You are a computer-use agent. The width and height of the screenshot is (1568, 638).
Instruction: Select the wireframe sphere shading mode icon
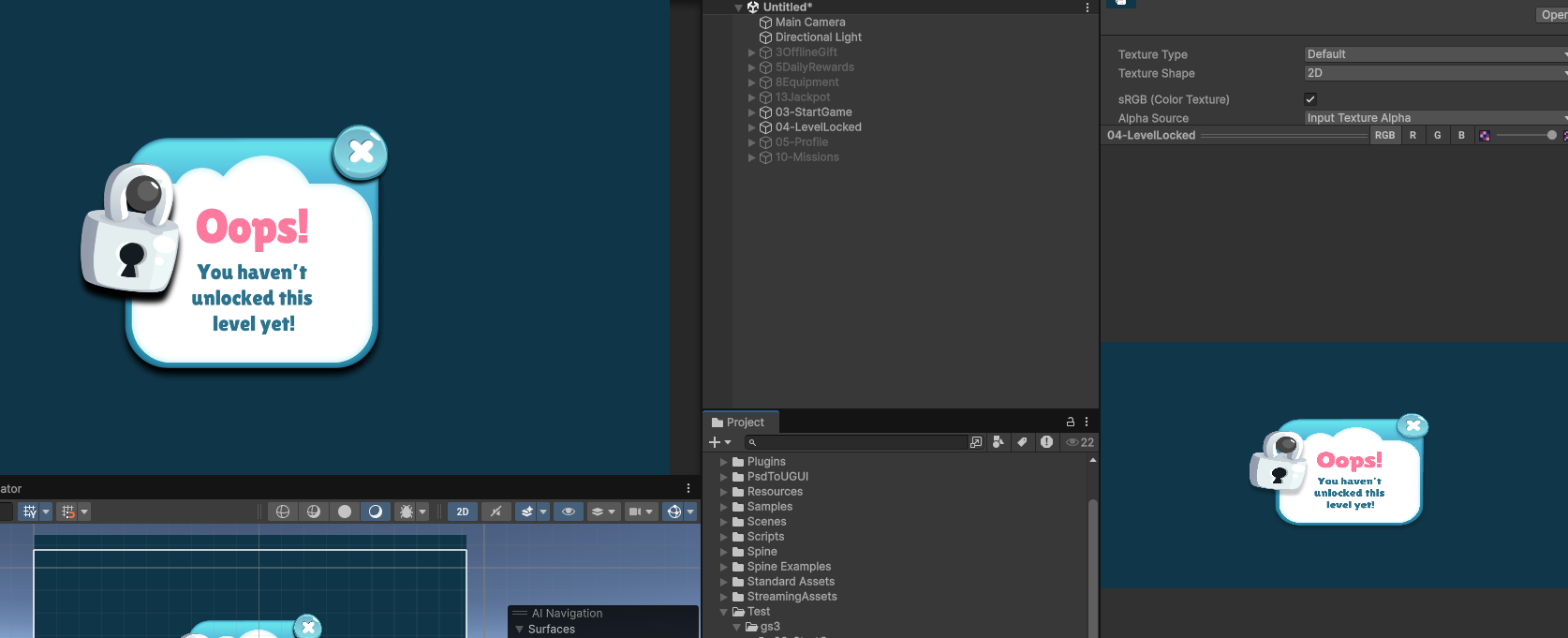tap(283, 512)
